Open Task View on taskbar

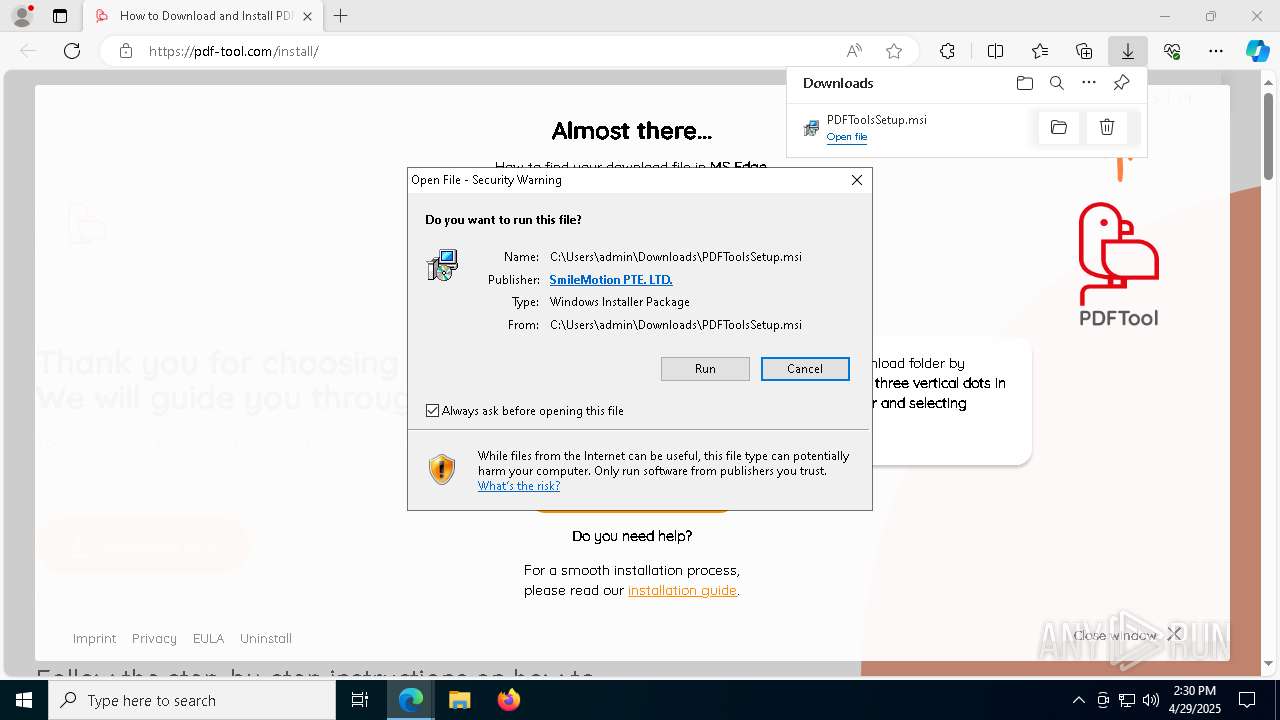coord(360,700)
